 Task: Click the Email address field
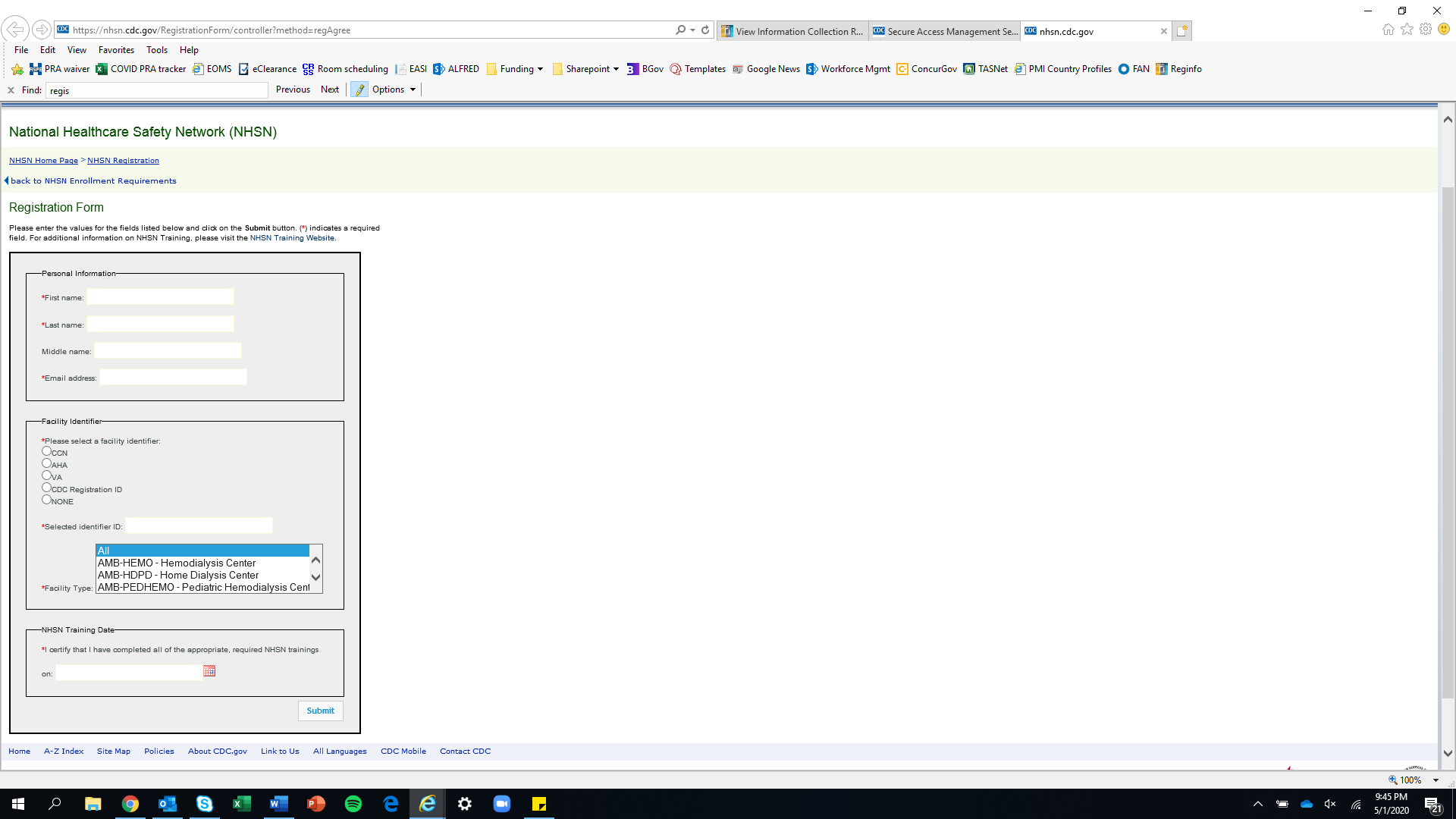click(x=173, y=378)
